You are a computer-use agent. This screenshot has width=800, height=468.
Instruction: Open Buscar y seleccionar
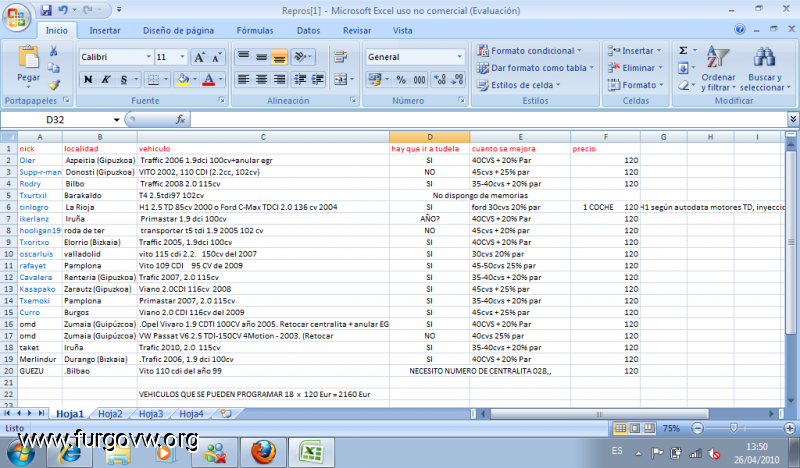point(765,68)
